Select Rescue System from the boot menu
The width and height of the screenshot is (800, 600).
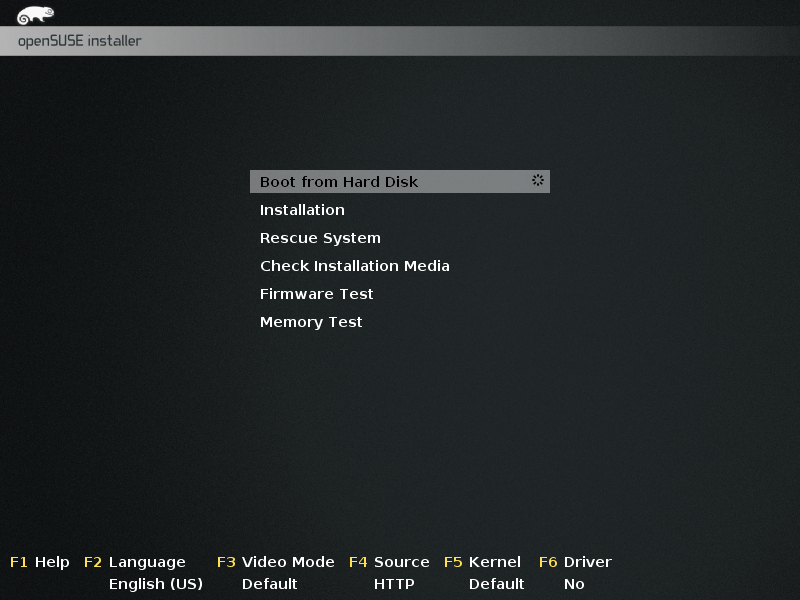[x=320, y=238]
